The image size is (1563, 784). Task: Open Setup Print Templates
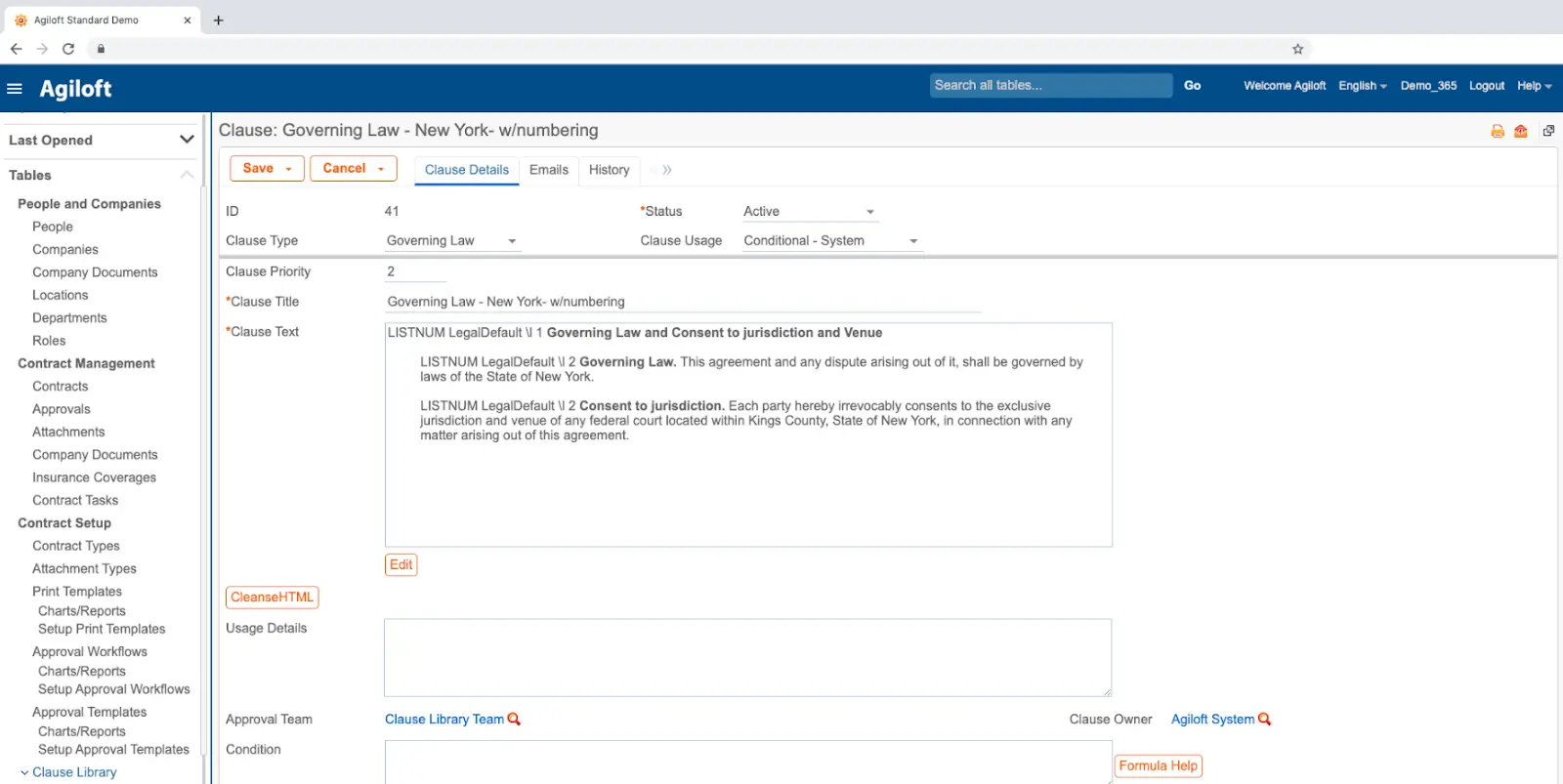(102, 629)
